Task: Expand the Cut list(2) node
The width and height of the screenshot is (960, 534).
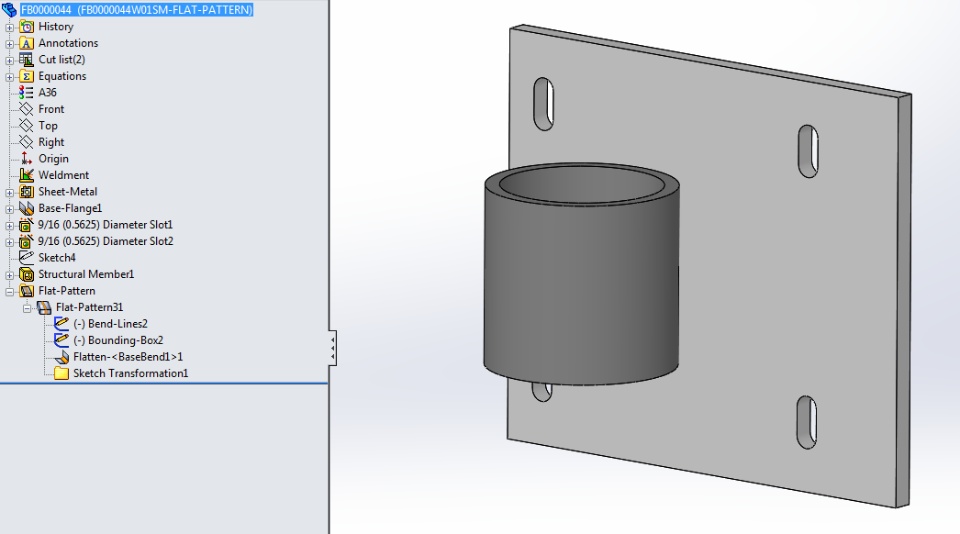Action: pyautogui.click(x=9, y=61)
